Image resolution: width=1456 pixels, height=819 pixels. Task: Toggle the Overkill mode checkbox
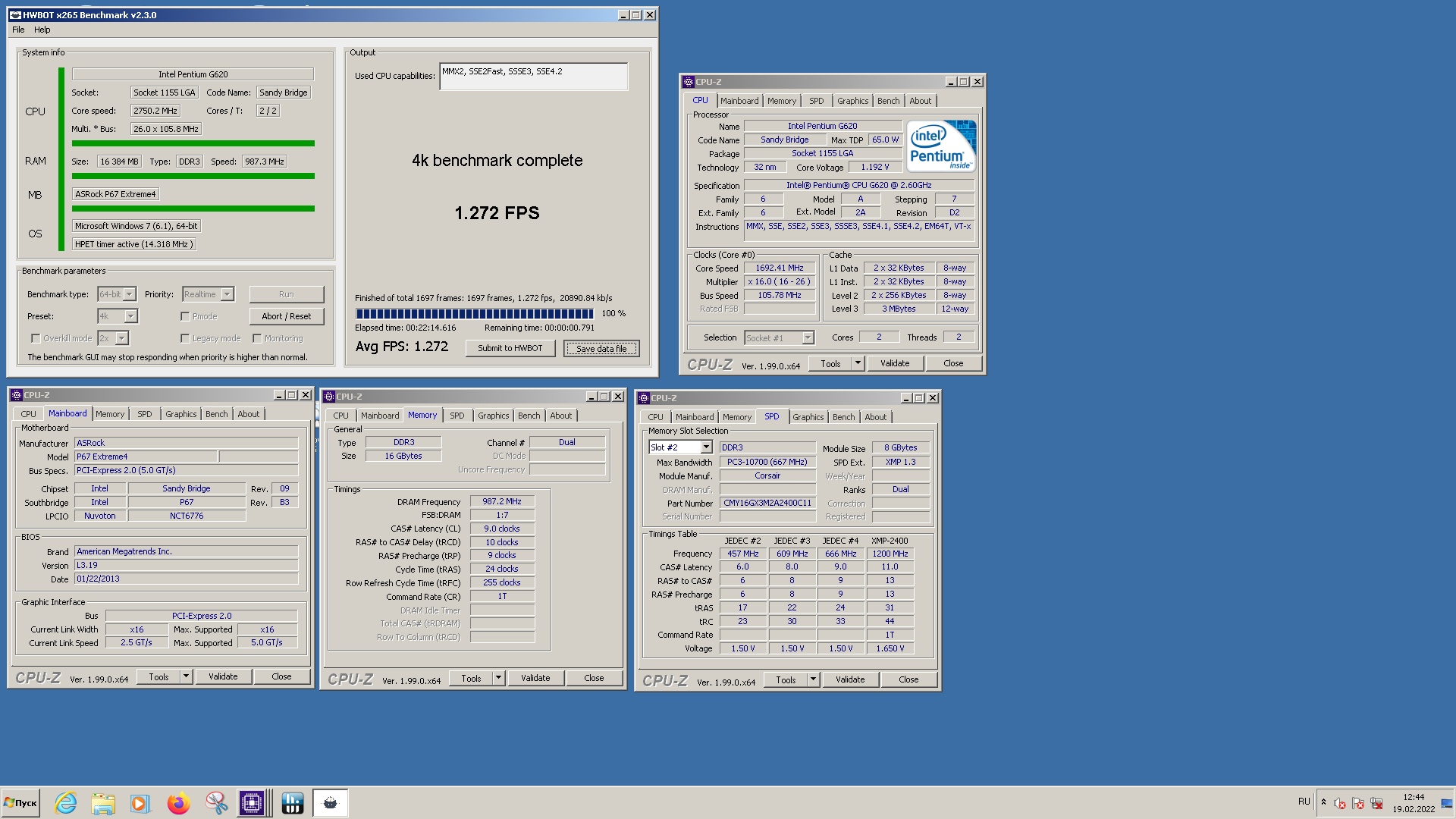pos(36,338)
